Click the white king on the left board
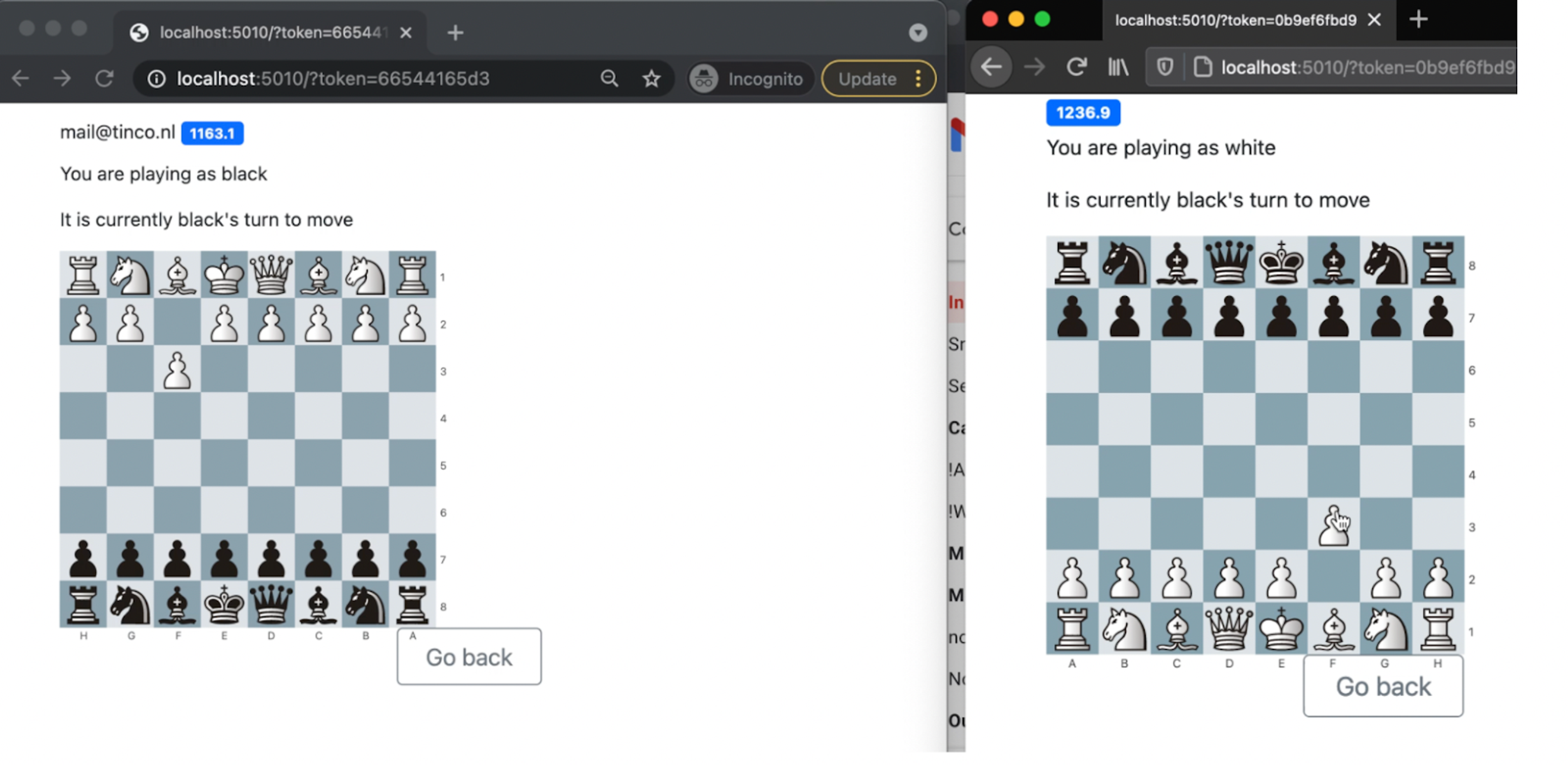 pyautogui.click(x=224, y=275)
